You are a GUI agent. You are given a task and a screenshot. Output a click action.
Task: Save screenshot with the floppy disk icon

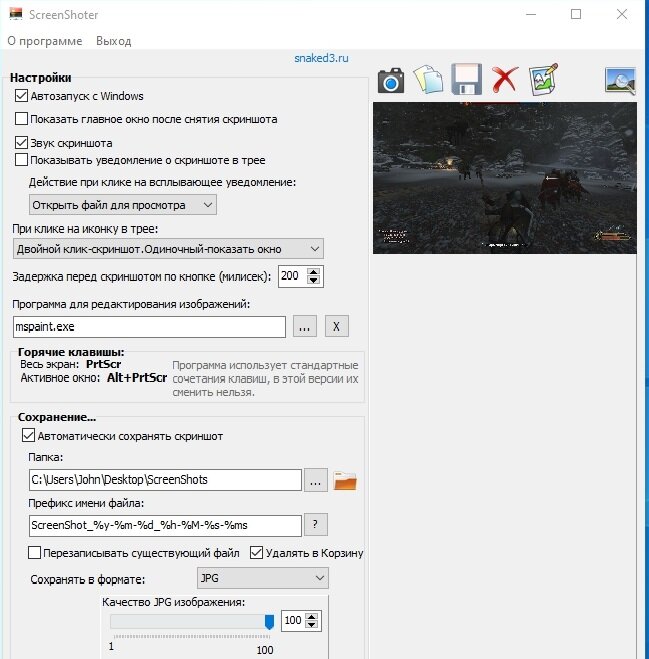pos(467,79)
